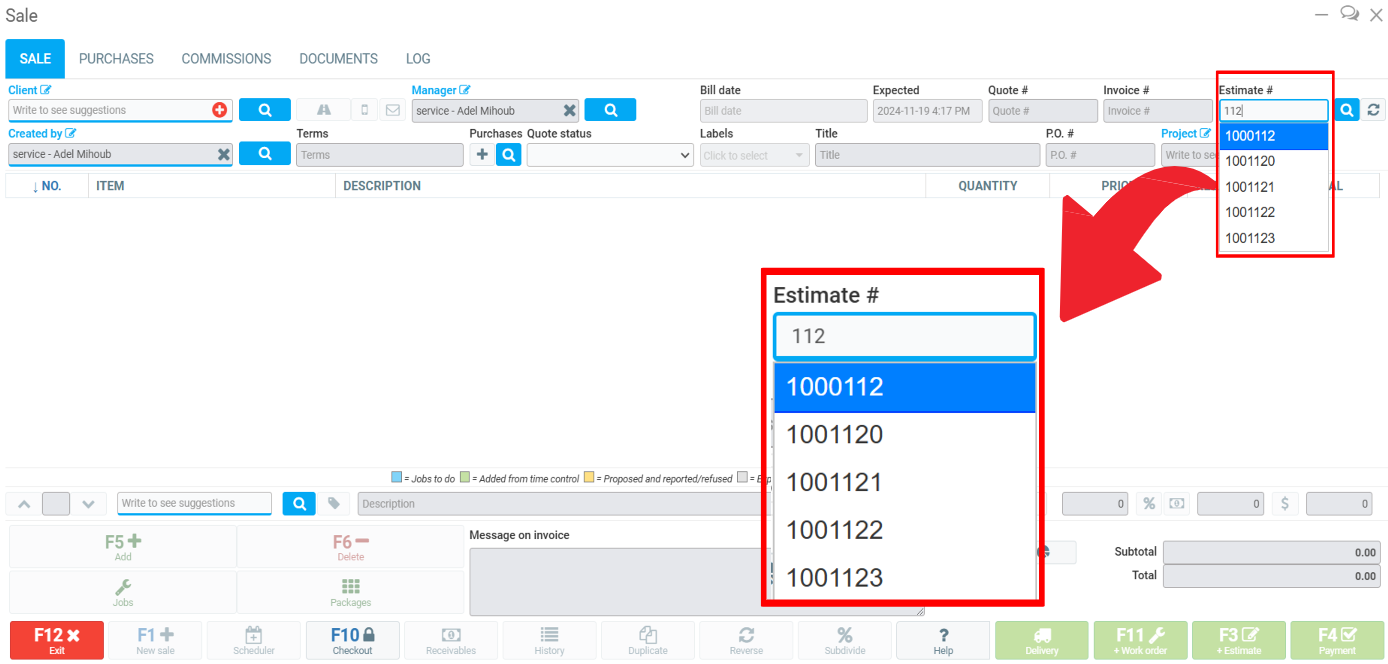1388x664 pixels.
Task: Switch to the PURCHASES tab
Action: coord(116,59)
